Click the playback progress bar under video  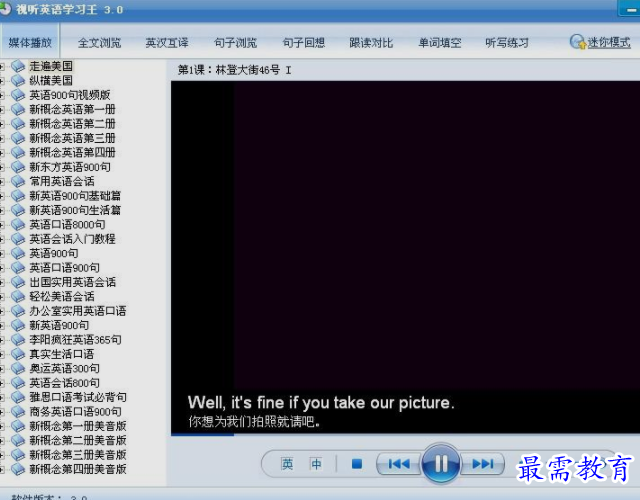(405, 434)
